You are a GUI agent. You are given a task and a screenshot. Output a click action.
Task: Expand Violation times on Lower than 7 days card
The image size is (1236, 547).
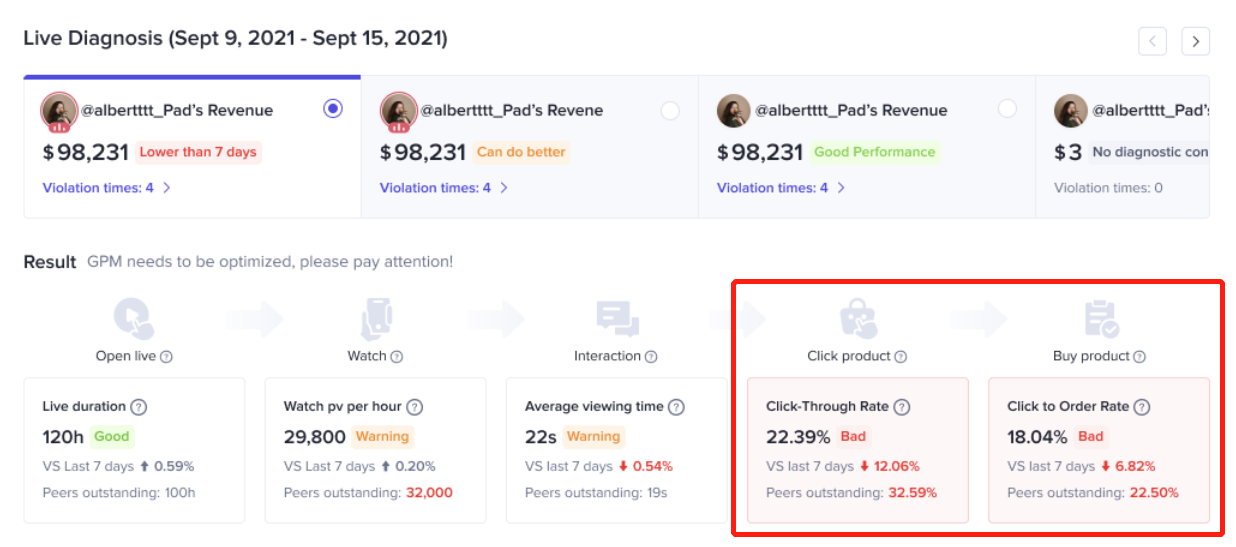106,187
